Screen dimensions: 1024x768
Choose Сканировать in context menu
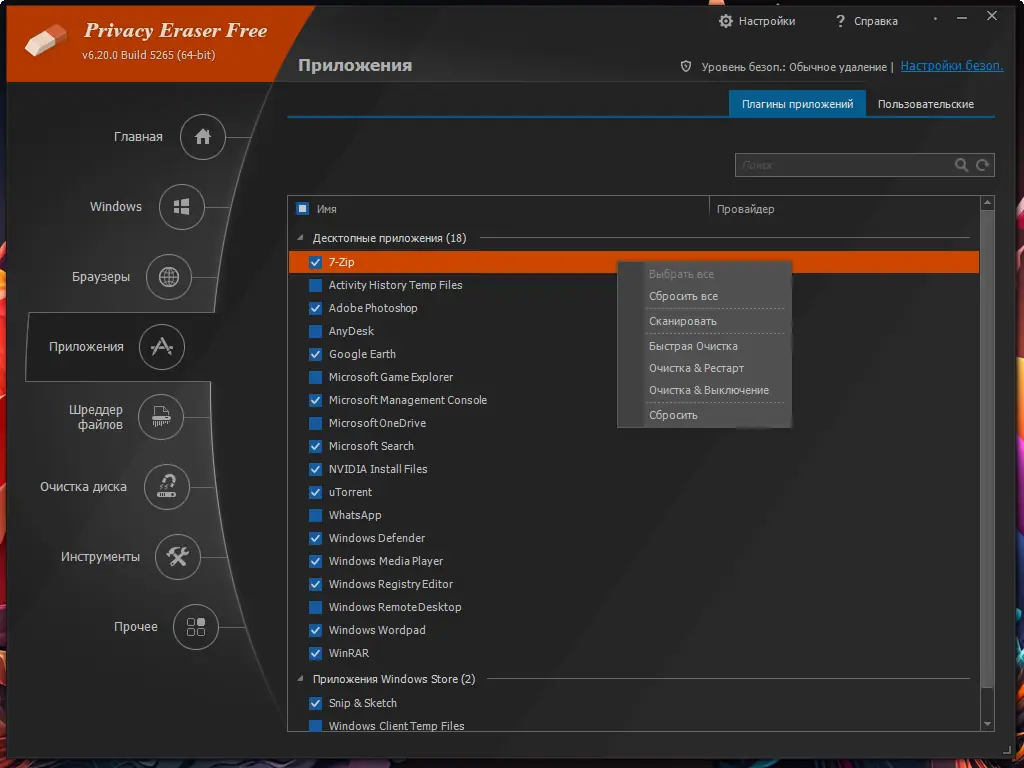[682, 321]
